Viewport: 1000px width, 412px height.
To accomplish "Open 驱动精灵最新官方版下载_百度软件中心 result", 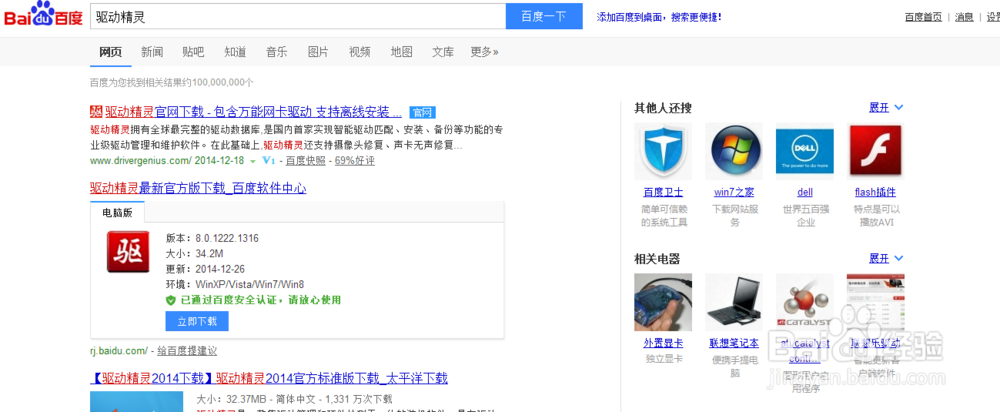I will click(x=198, y=188).
